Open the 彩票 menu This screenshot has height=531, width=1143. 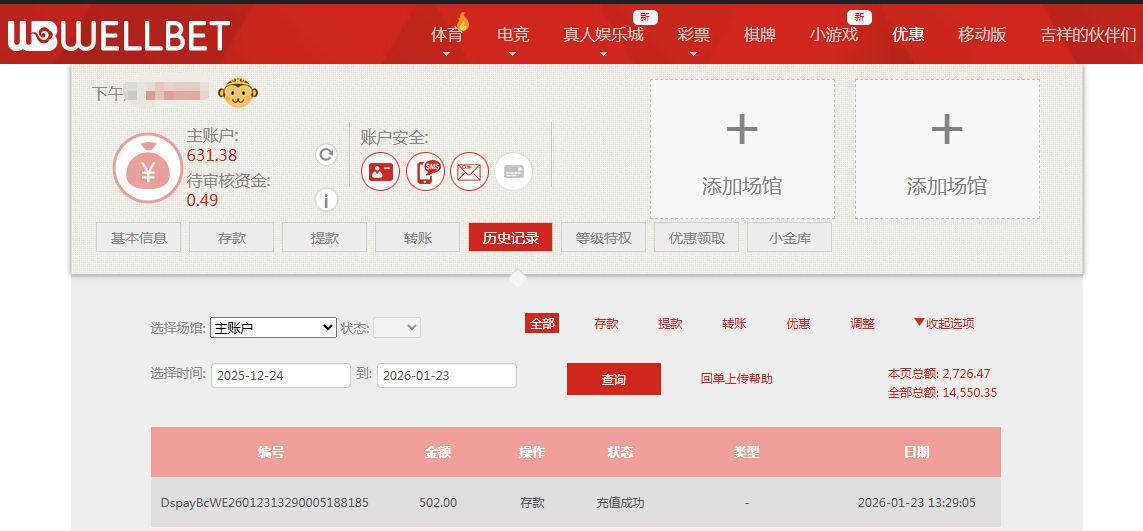693,35
